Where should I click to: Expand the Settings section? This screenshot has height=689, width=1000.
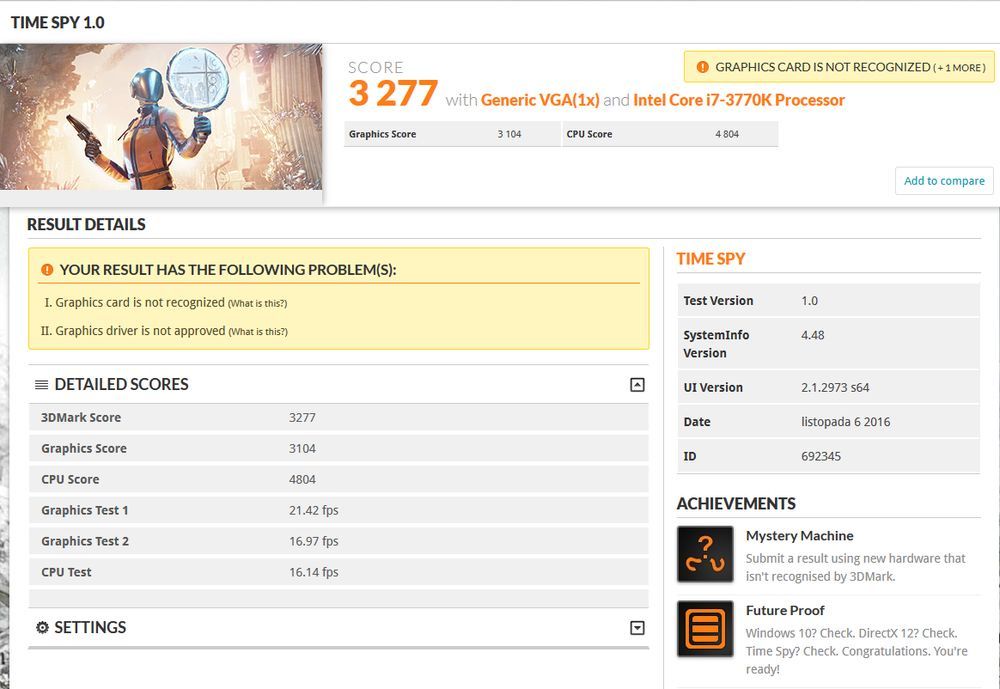[x=637, y=628]
